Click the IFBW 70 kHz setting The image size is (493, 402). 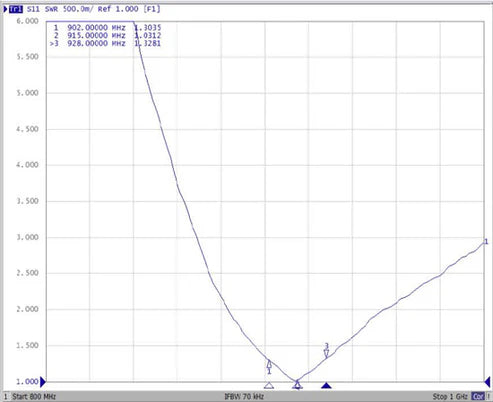(x=244, y=397)
